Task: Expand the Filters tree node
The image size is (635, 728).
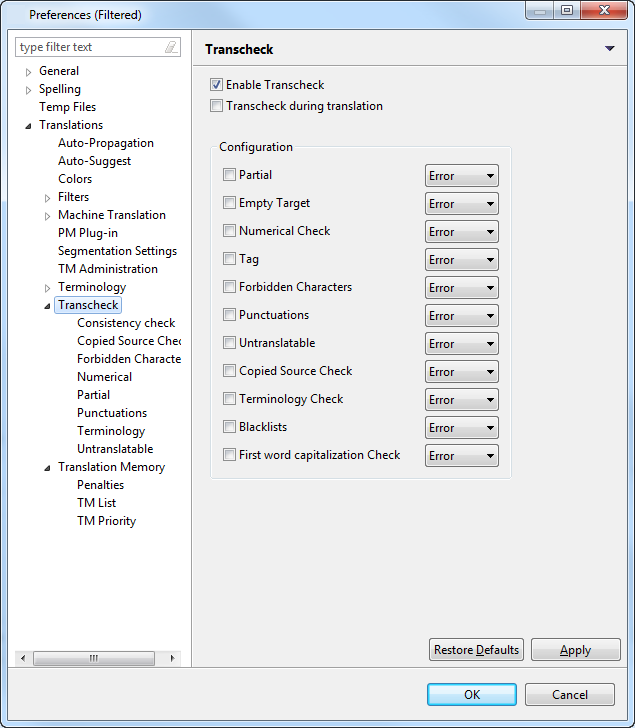Action: tap(47, 198)
